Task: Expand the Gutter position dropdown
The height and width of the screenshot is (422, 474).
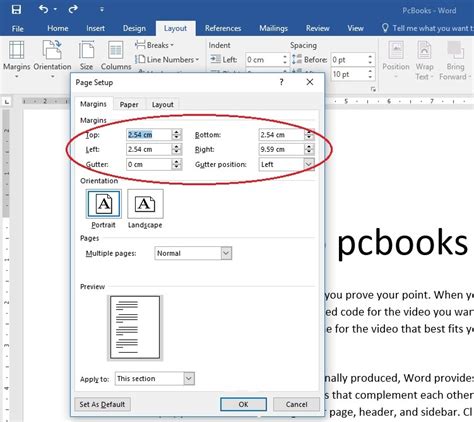Action: [309, 164]
